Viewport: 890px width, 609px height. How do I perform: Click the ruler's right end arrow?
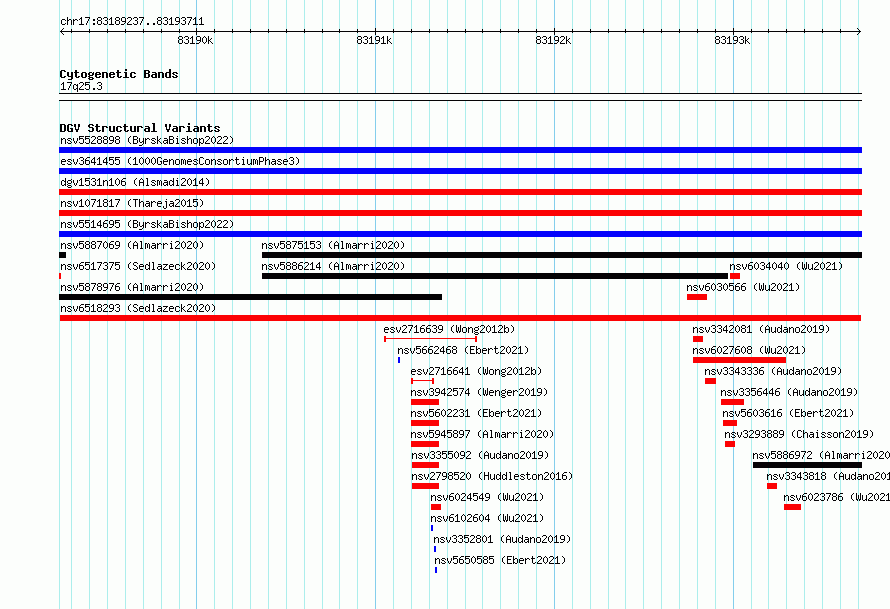click(859, 32)
